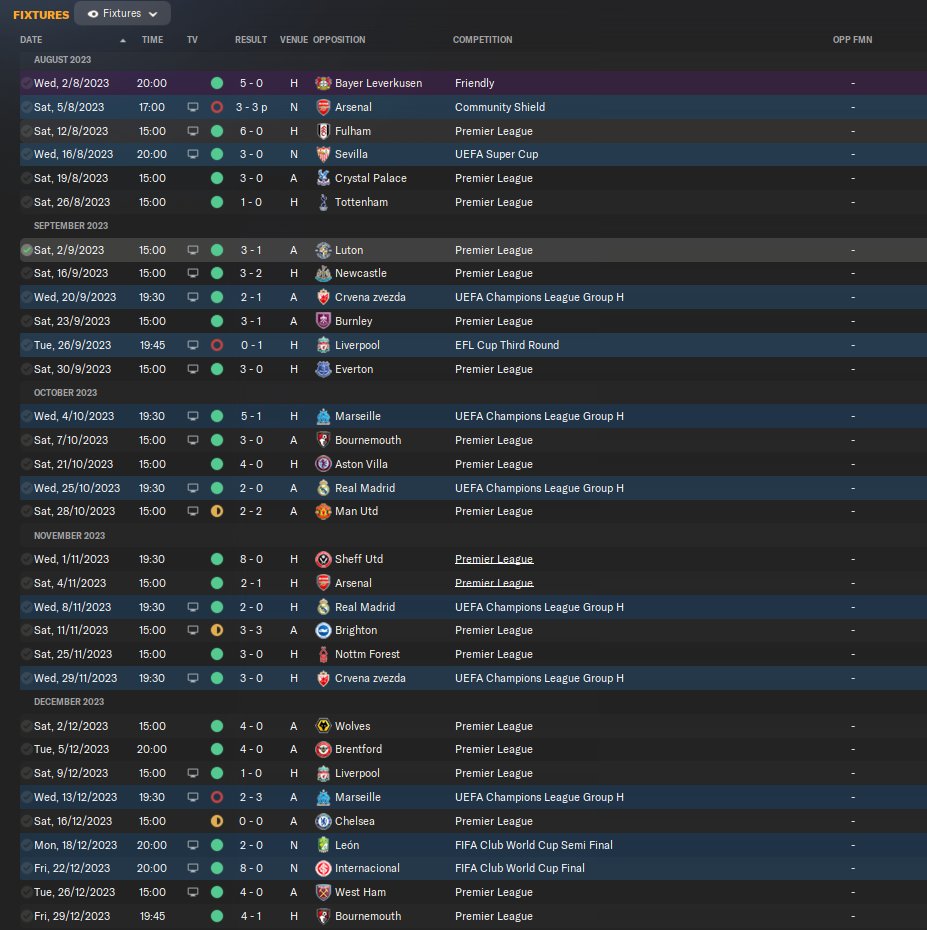Image resolution: width=927 pixels, height=930 pixels.
Task: Open the 8 - 0 result versus Sheff Utd
Action: pyautogui.click(x=251, y=559)
